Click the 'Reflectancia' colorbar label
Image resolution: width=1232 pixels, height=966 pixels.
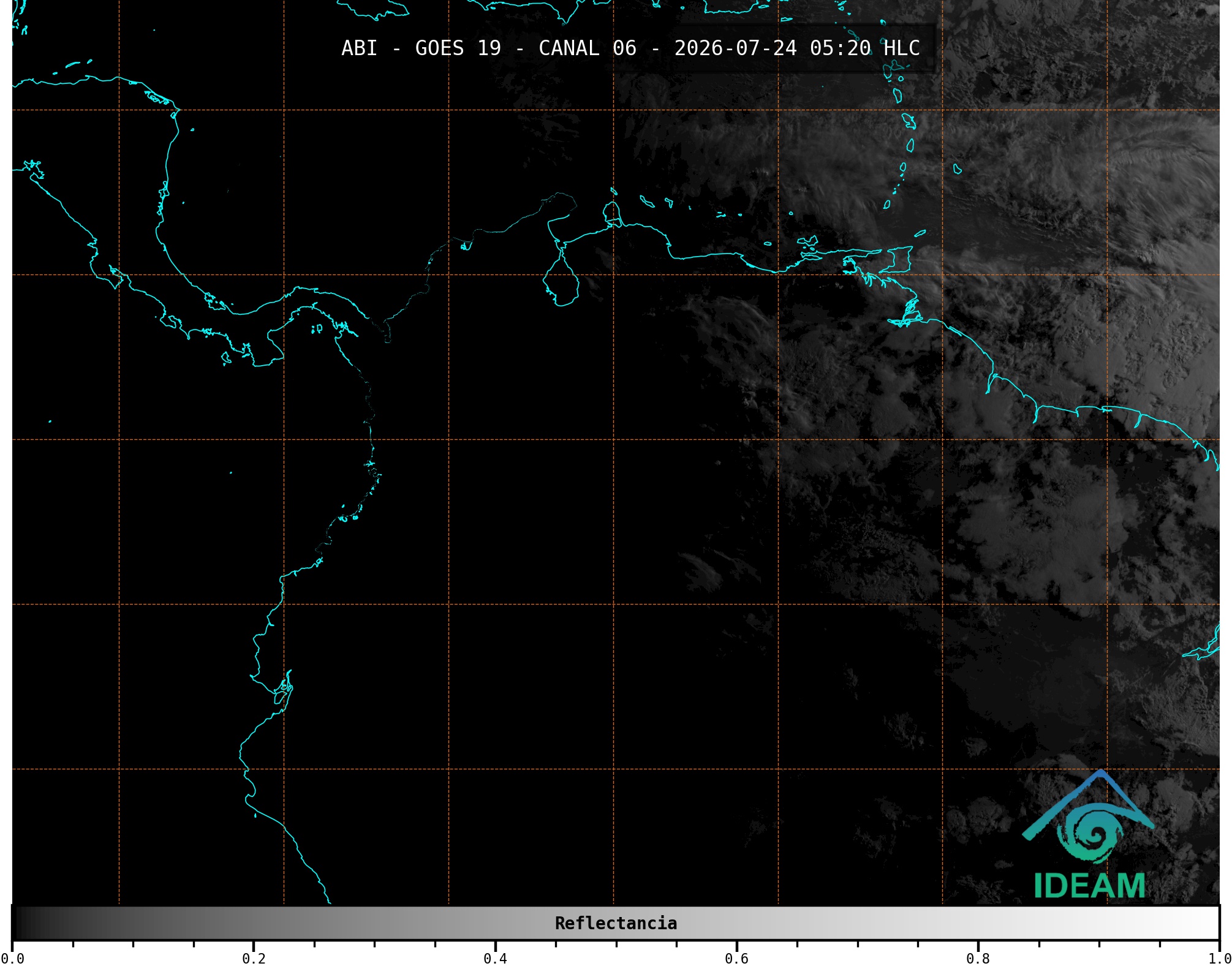click(616, 923)
